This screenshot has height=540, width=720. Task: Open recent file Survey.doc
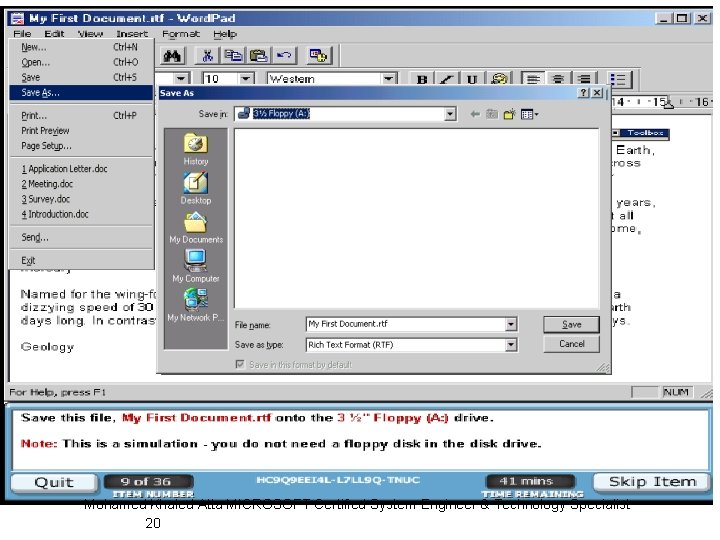[81, 199]
